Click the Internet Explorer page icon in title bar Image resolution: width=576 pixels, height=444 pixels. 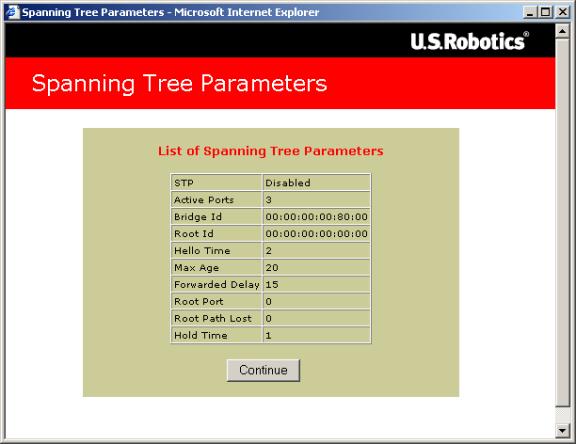click(x=12, y=12)
